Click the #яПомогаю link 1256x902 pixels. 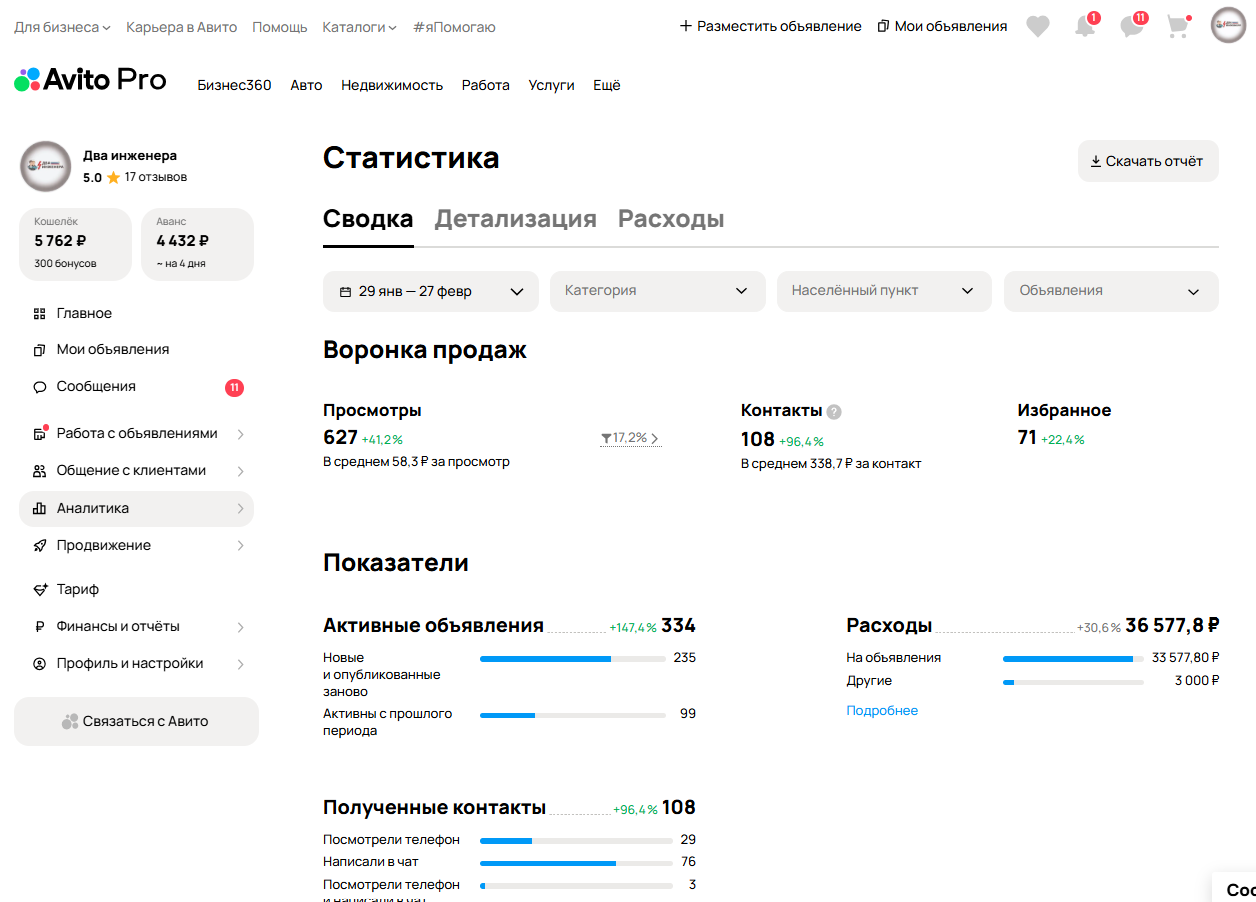[454, 27]
